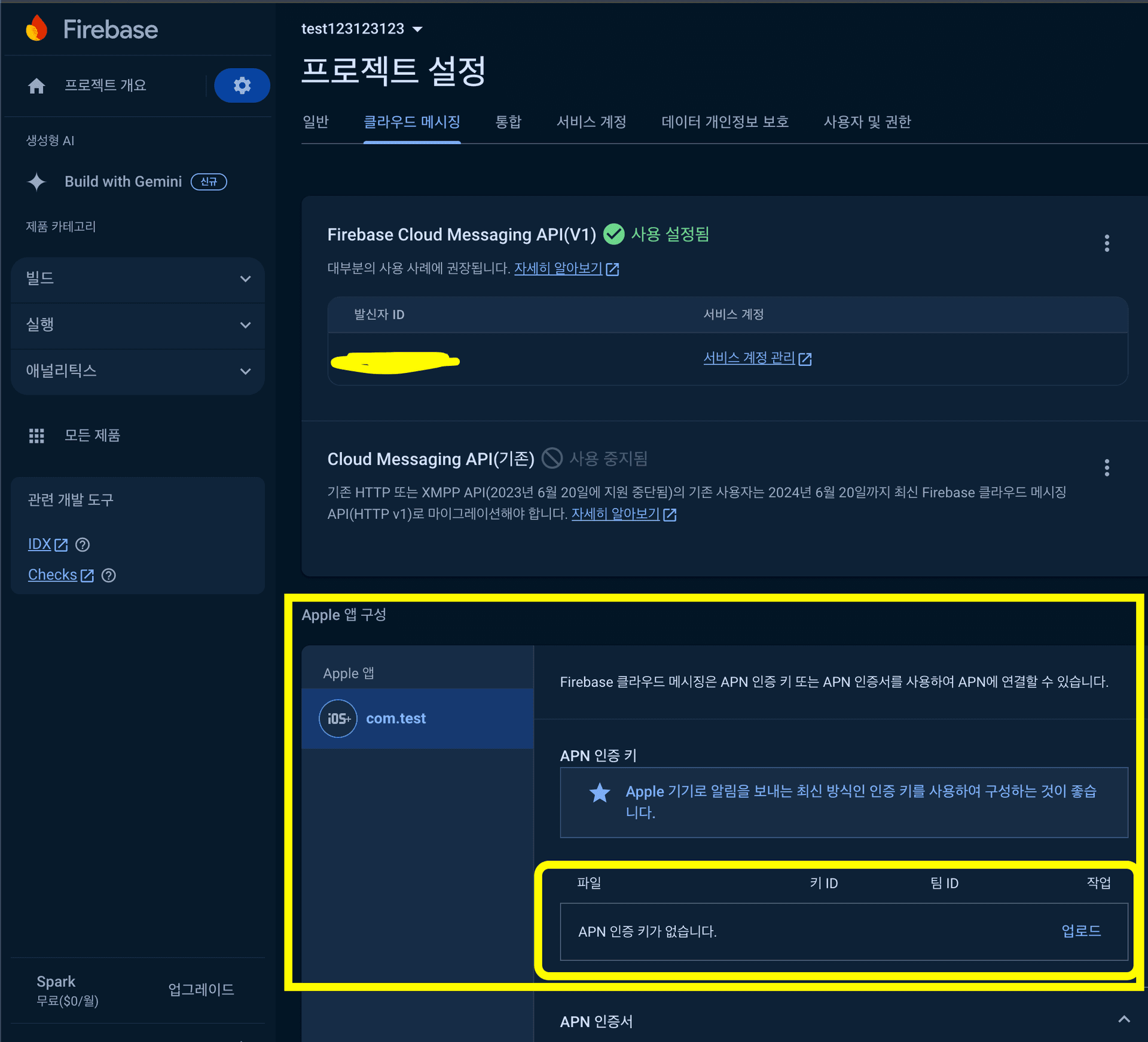
Task: Select the 클라우드 메시징 tab
Action: click(412, 122)
